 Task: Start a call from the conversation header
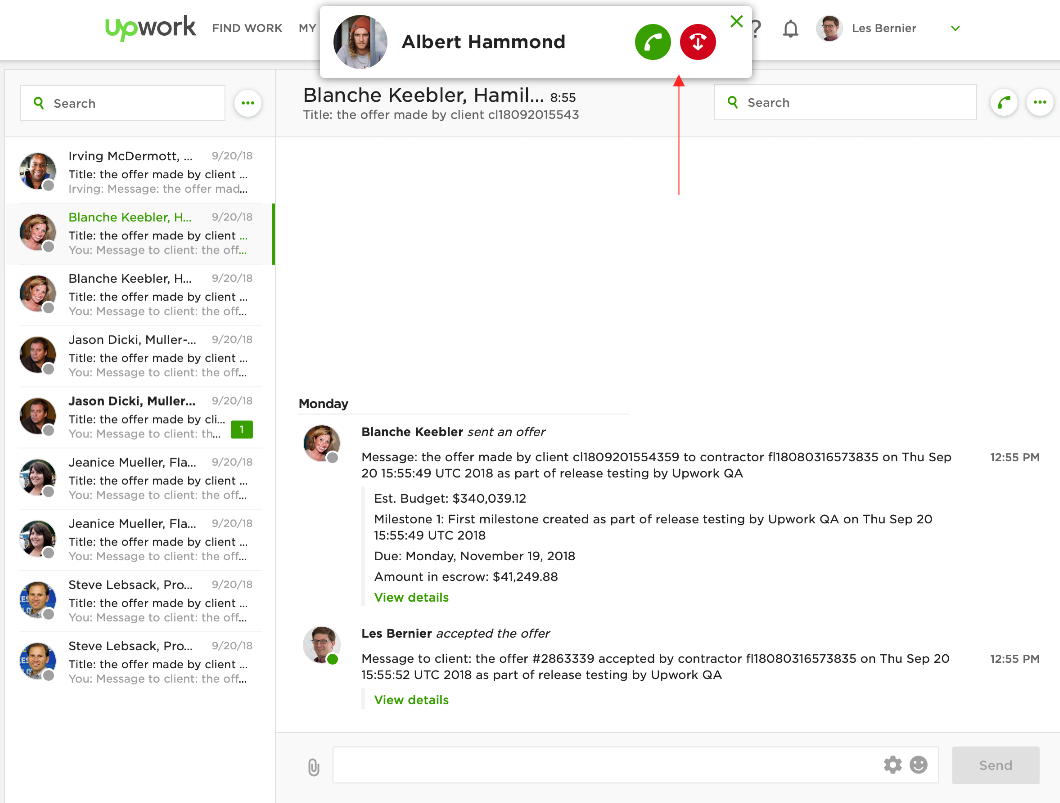point(1004,102)
